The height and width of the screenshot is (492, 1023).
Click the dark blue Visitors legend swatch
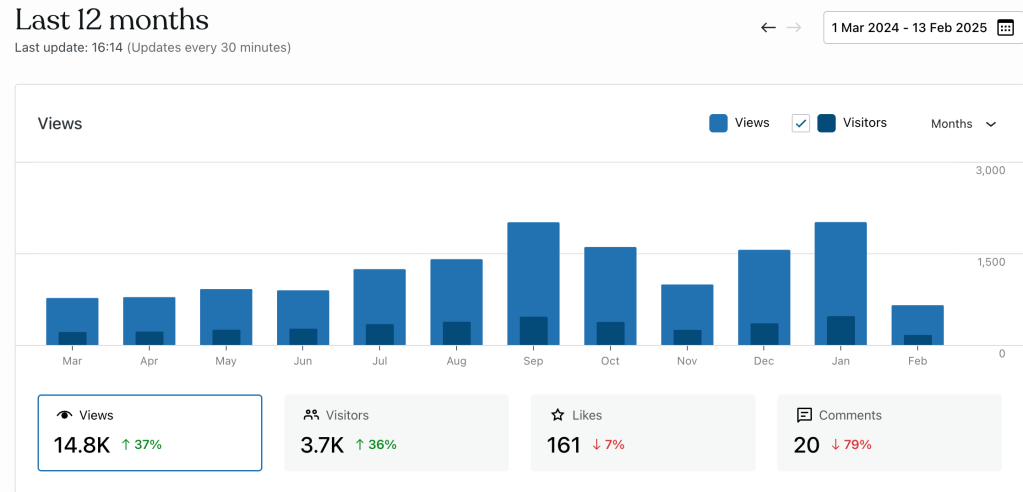(x=827, y=123)
